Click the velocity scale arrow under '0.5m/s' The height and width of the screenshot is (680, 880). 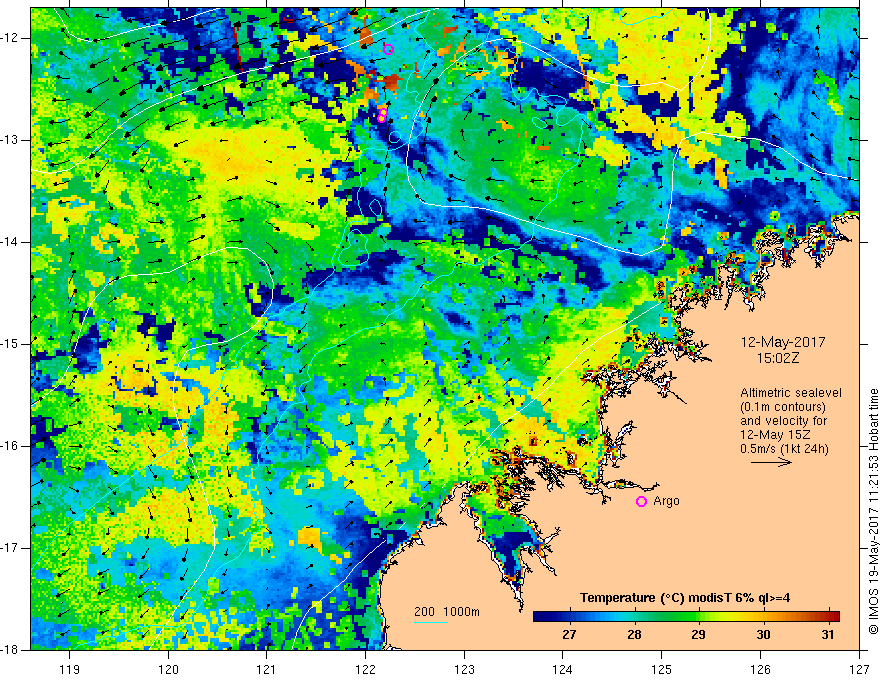[771, 462]
